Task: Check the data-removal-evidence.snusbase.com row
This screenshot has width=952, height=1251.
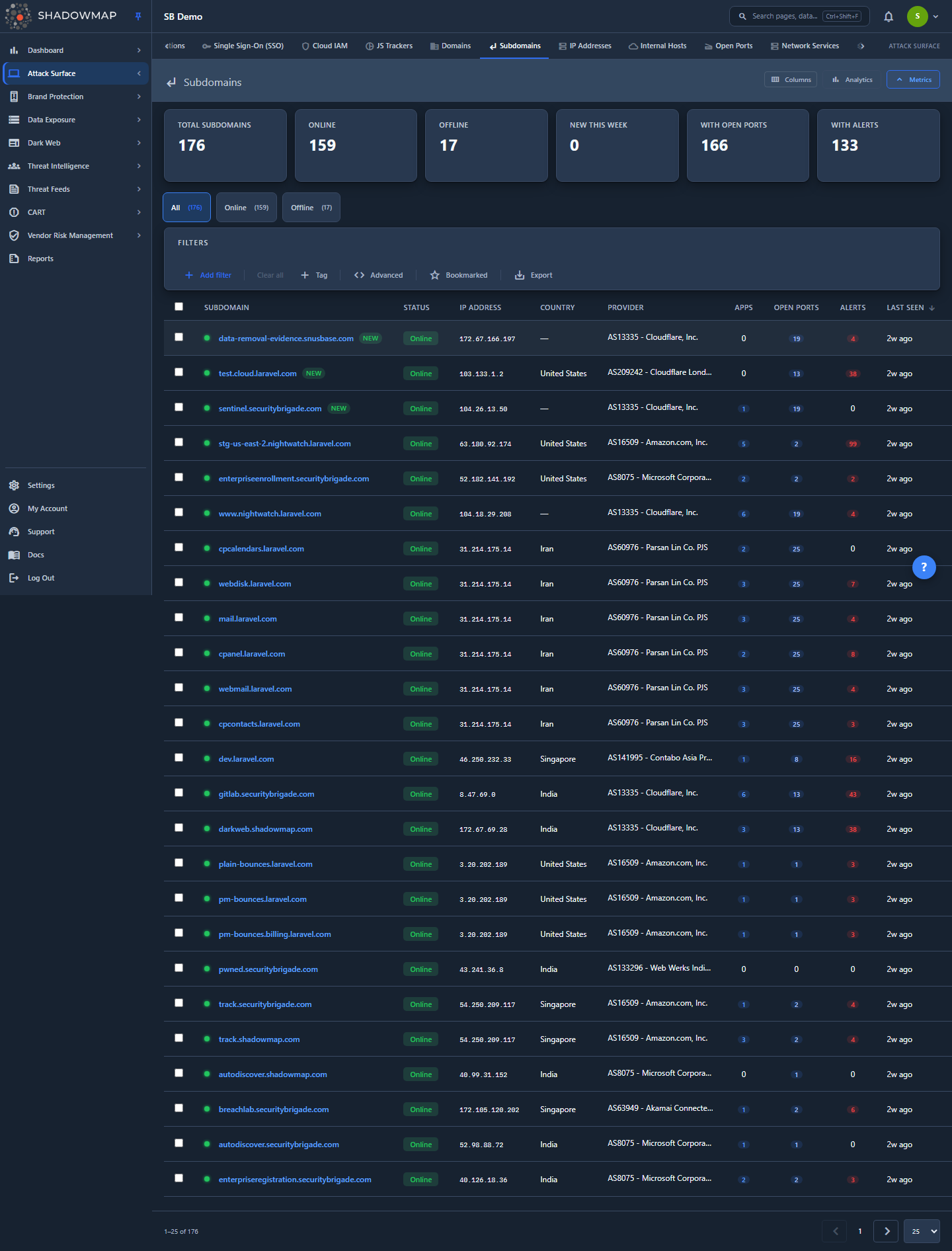Action: [x=178, y=337]
